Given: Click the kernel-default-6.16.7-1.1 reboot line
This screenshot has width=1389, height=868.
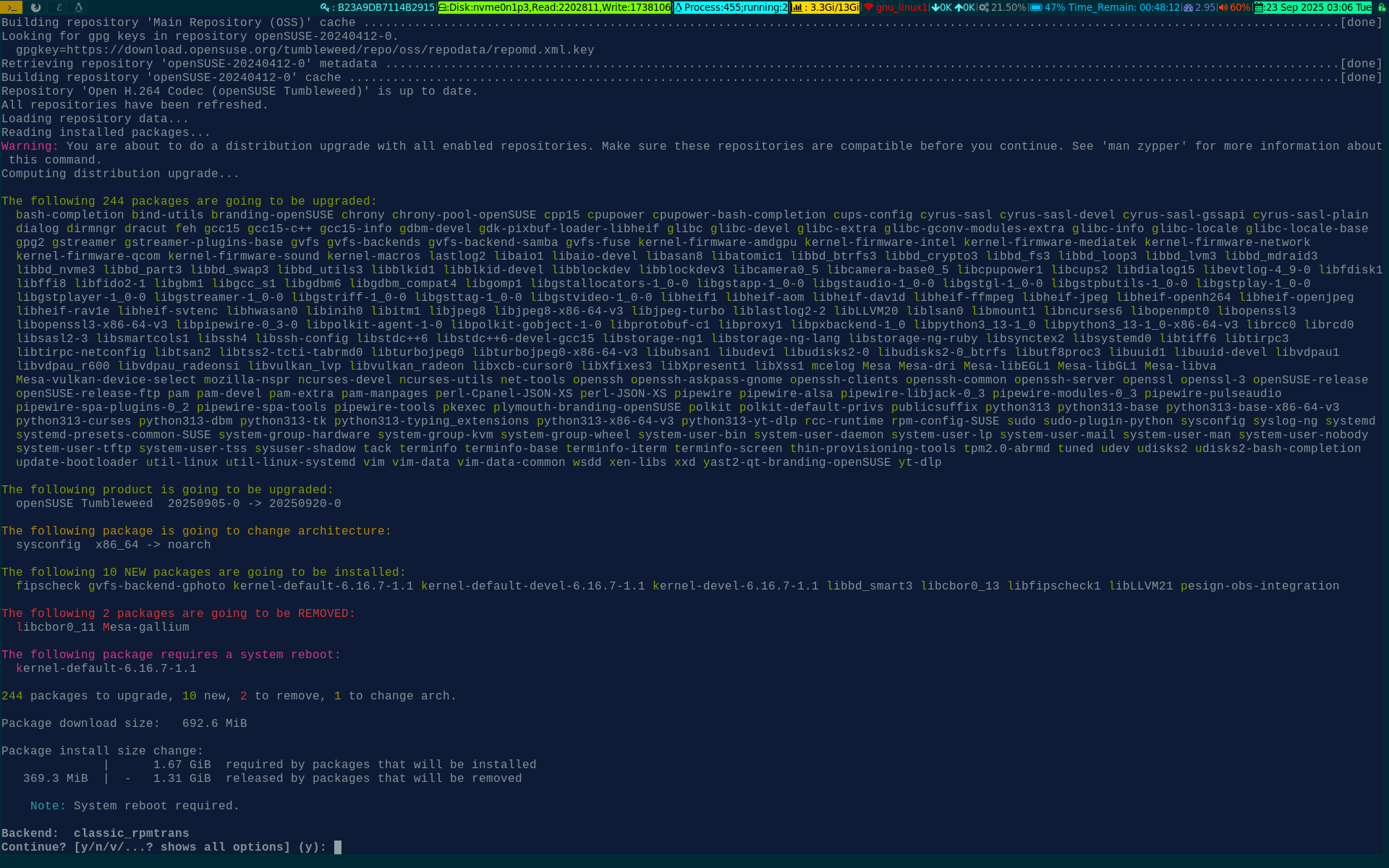Looking at the screenshot, I should (x=106, y=668).
